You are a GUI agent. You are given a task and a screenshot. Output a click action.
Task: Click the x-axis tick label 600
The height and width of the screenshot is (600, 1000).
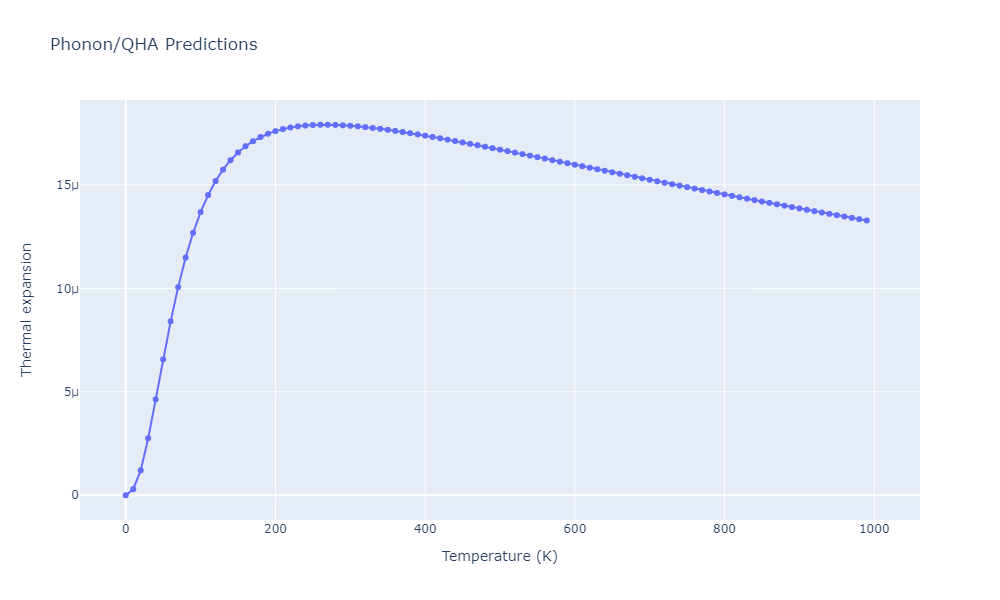(574, 530)
